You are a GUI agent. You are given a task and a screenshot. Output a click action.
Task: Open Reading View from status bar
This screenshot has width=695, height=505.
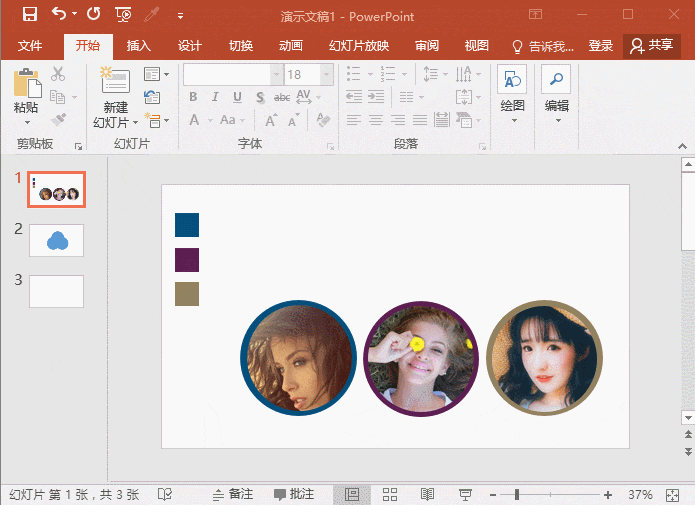pyautogui.click(x=427, y=495)
